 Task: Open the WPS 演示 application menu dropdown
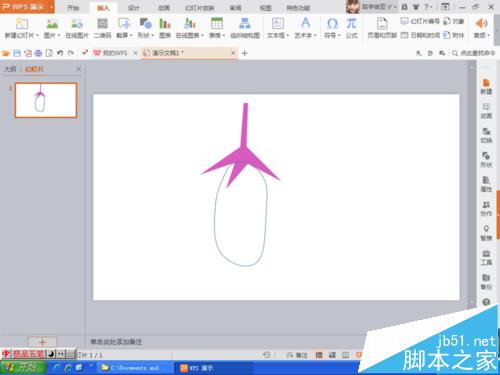pyautogui.click(x=52, y=7)
